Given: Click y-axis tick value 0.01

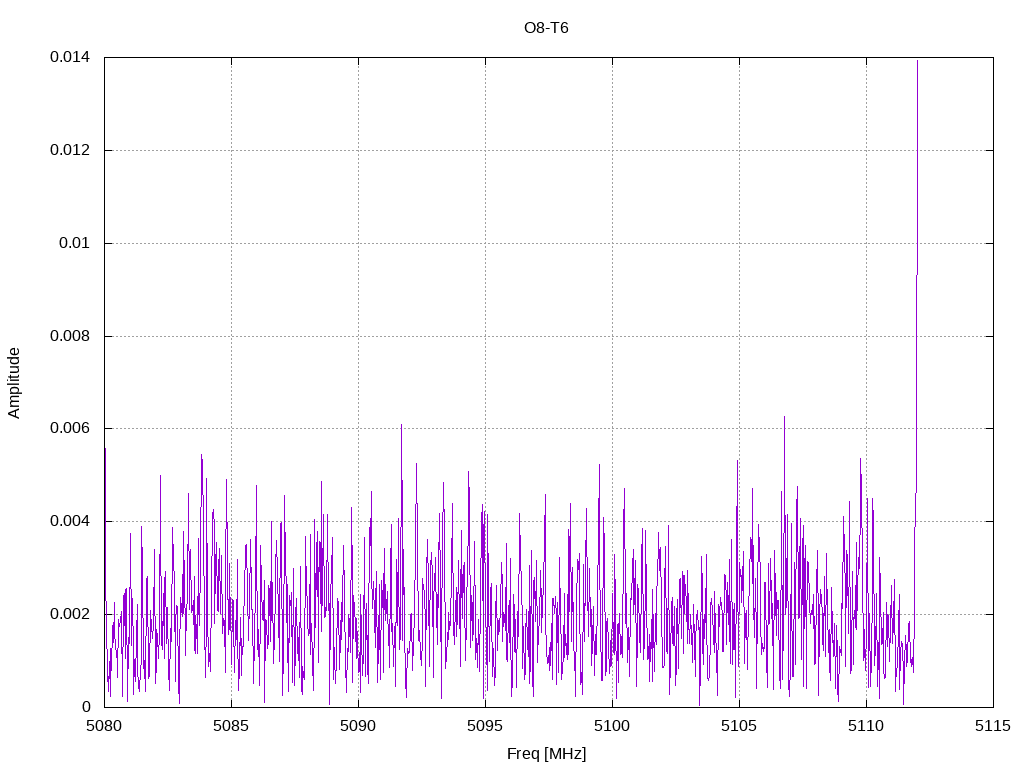Looking at the screenshot, I should pos(74,243).
